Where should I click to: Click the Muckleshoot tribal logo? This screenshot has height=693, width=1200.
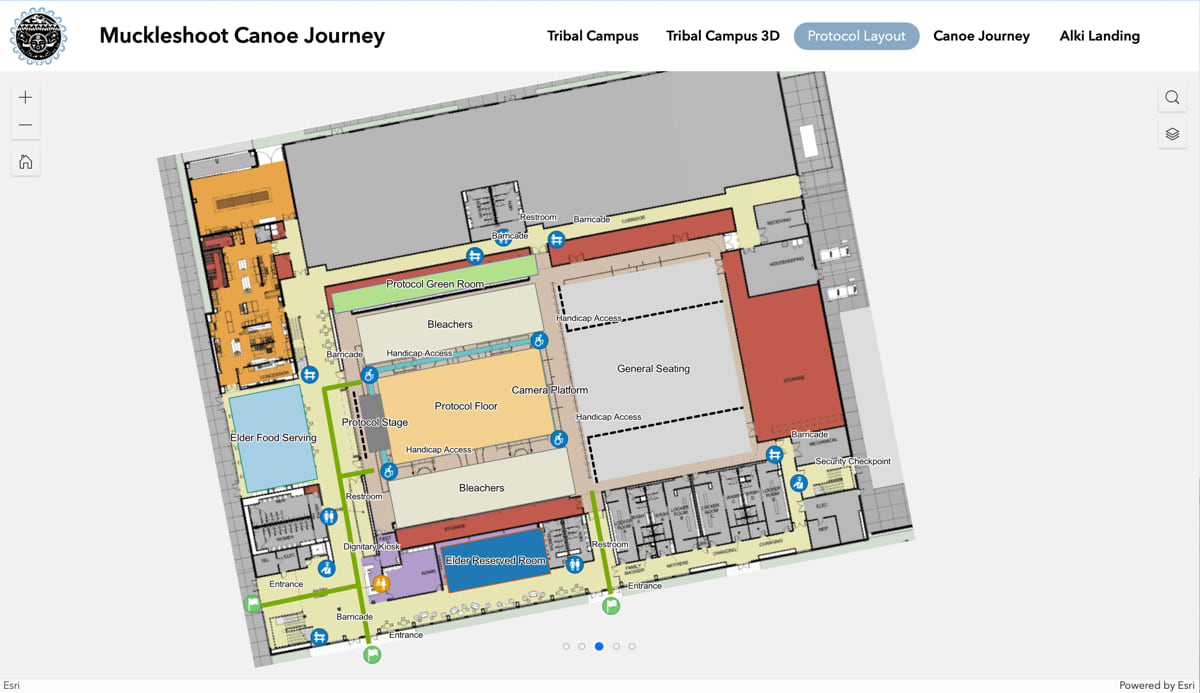[x=38, y=36]
